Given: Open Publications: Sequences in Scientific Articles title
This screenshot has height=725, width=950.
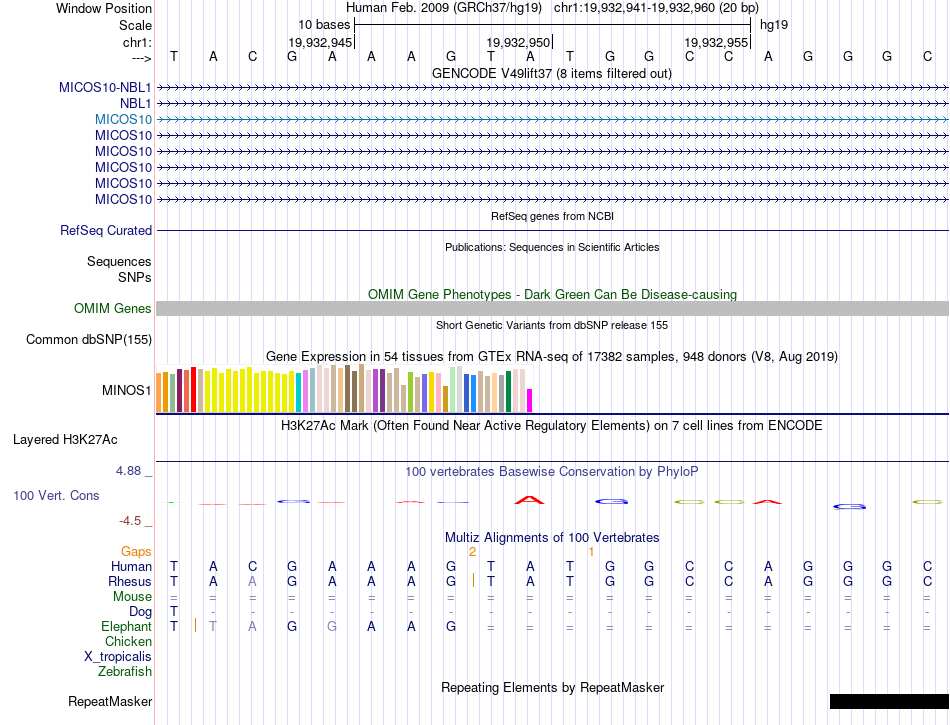Looking at the screenshot, I should point(552,247).
